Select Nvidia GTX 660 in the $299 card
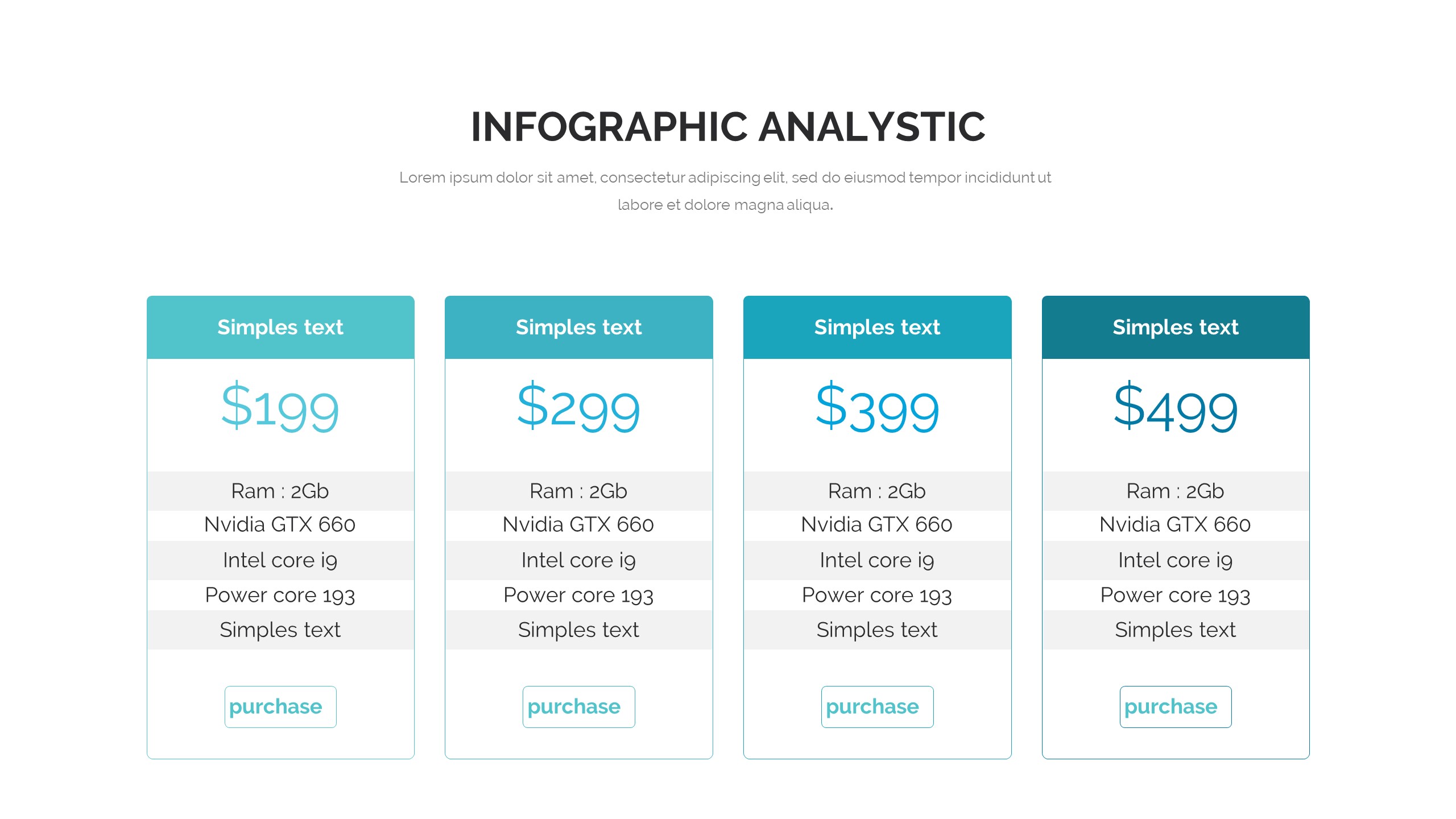 (578, 524)
